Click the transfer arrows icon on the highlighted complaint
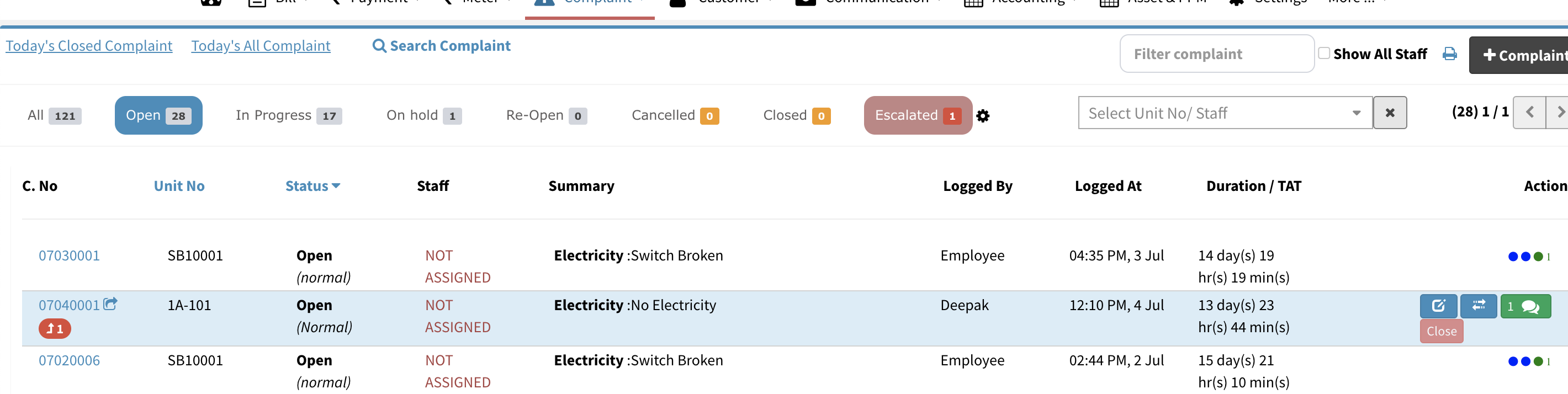Viewport: 1568px width, 394px height. click(1479, 306)
